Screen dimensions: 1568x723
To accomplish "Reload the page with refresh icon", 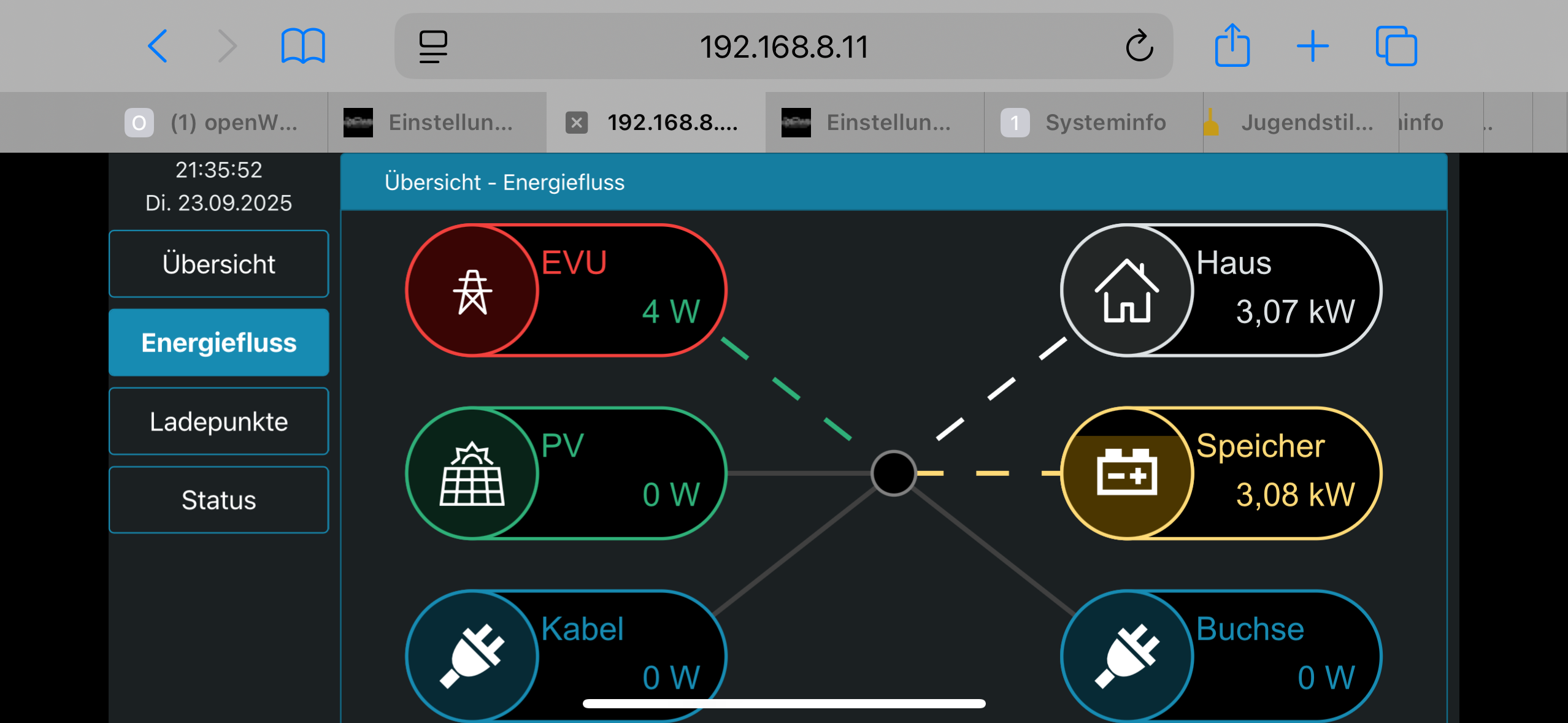I will 1139,46.
